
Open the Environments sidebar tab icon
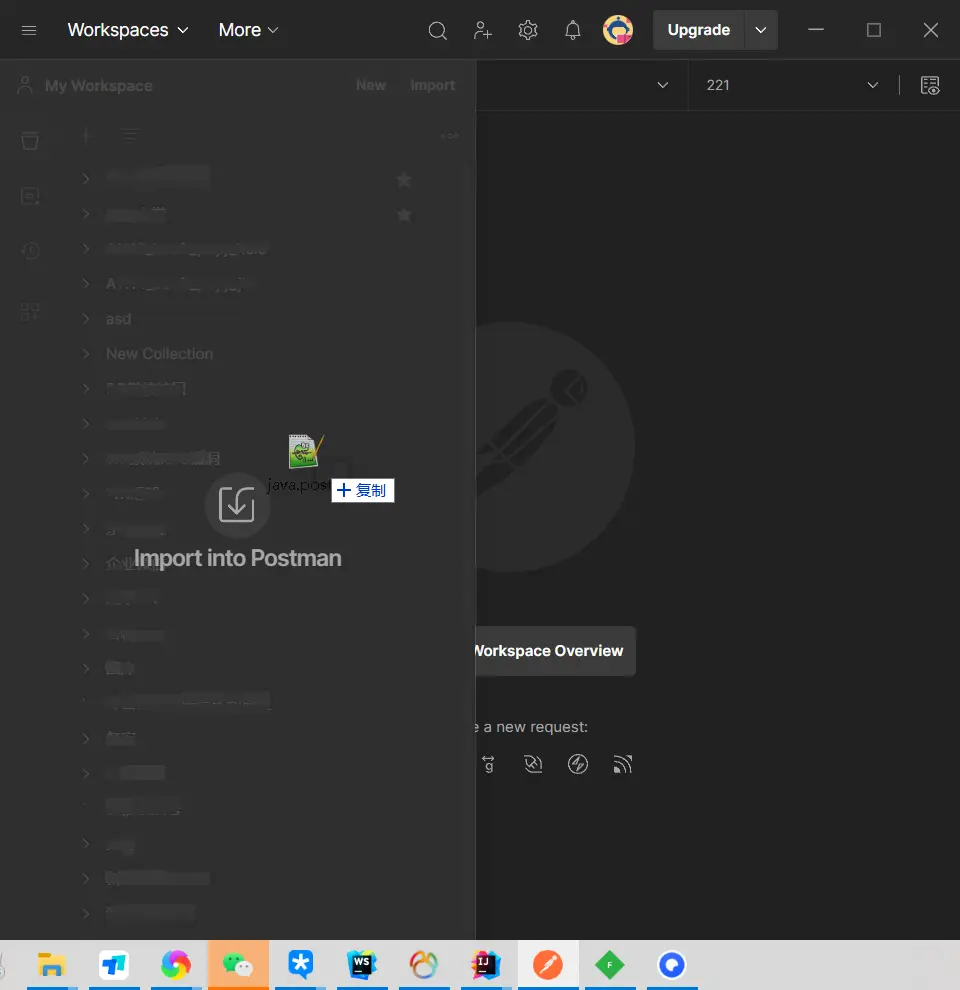(x=30, y=196)
